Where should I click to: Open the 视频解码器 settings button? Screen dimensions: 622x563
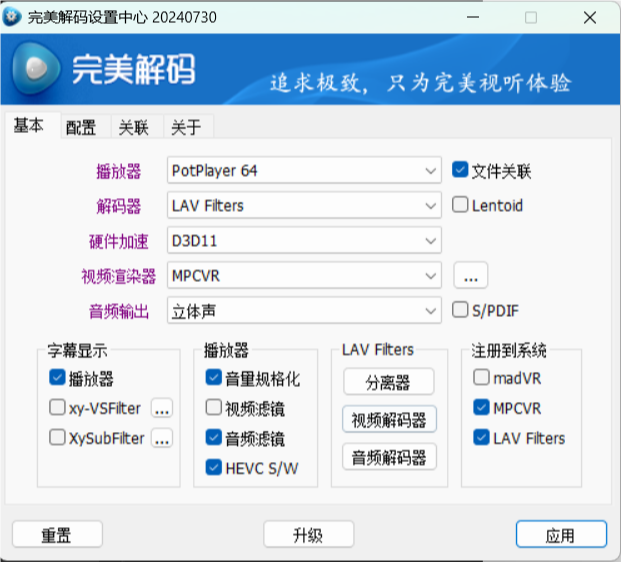pos(389,419)
